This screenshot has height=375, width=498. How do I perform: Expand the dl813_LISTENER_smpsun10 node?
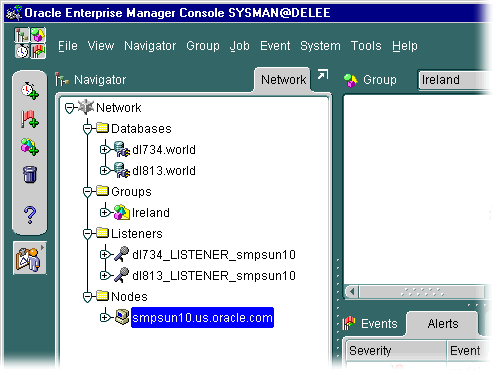coord(105,276)
